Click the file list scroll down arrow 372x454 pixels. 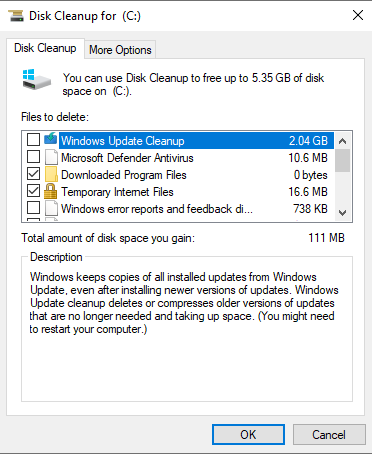tap(342, 212)
